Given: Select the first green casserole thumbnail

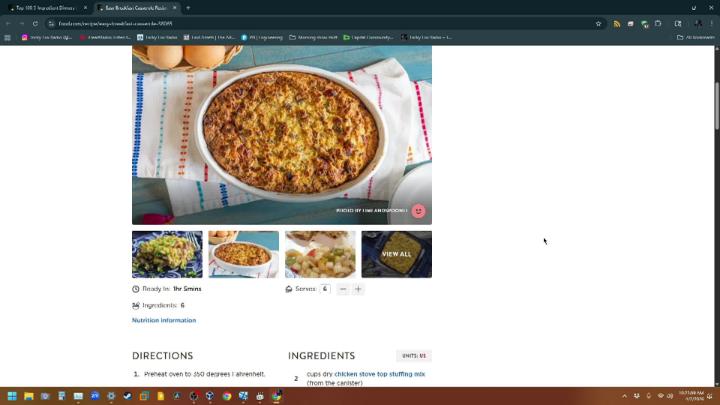Looking at the screenshot, I should pyautogui.click(x=167, y=254).
